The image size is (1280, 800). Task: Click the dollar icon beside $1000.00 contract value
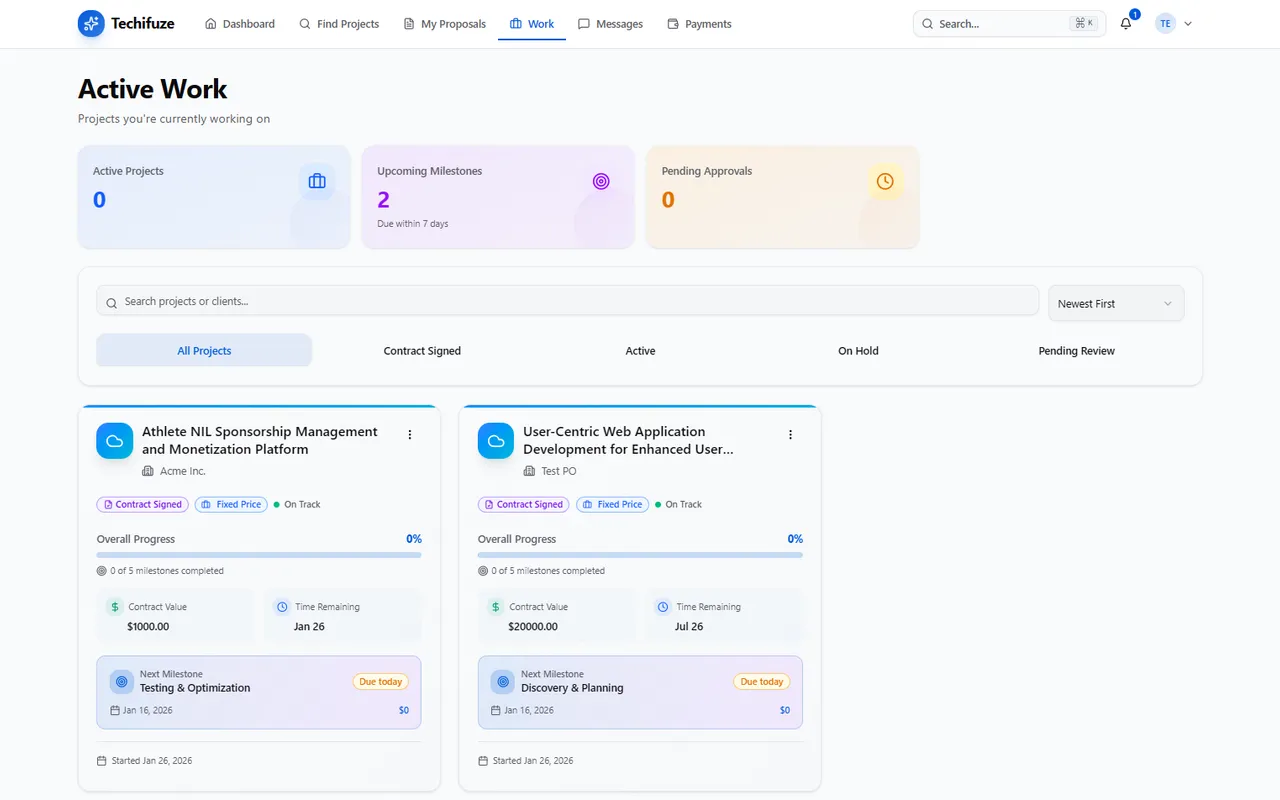coord(115,607)
